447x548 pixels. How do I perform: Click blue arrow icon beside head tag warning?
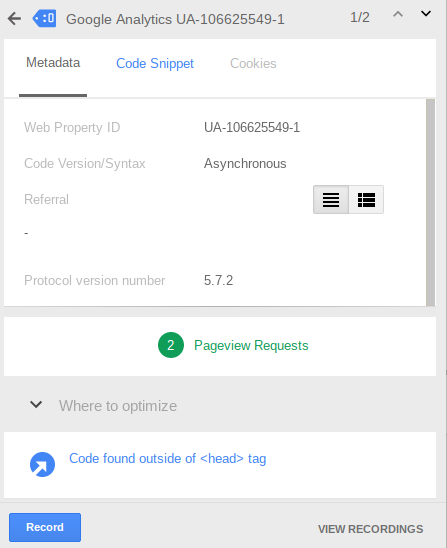tap(42, 464)
